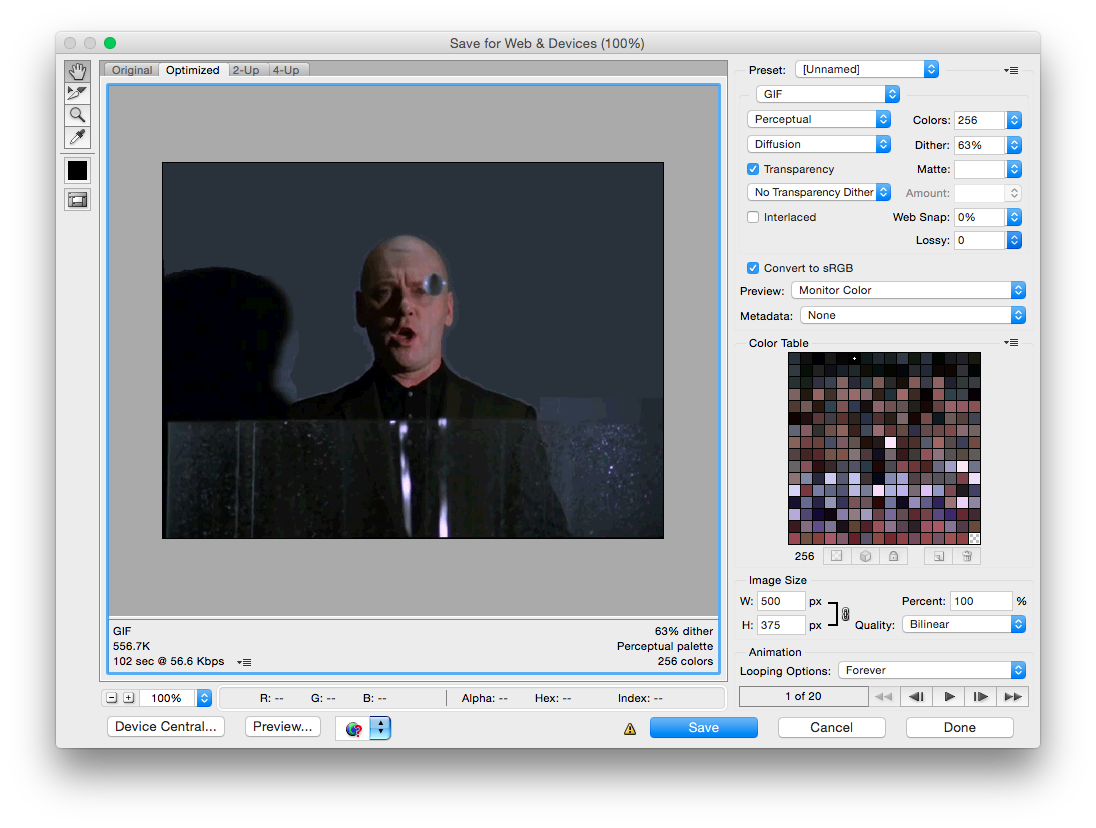Go to previous animation frame
1096x828 pixels.
(x=916, y=697)
